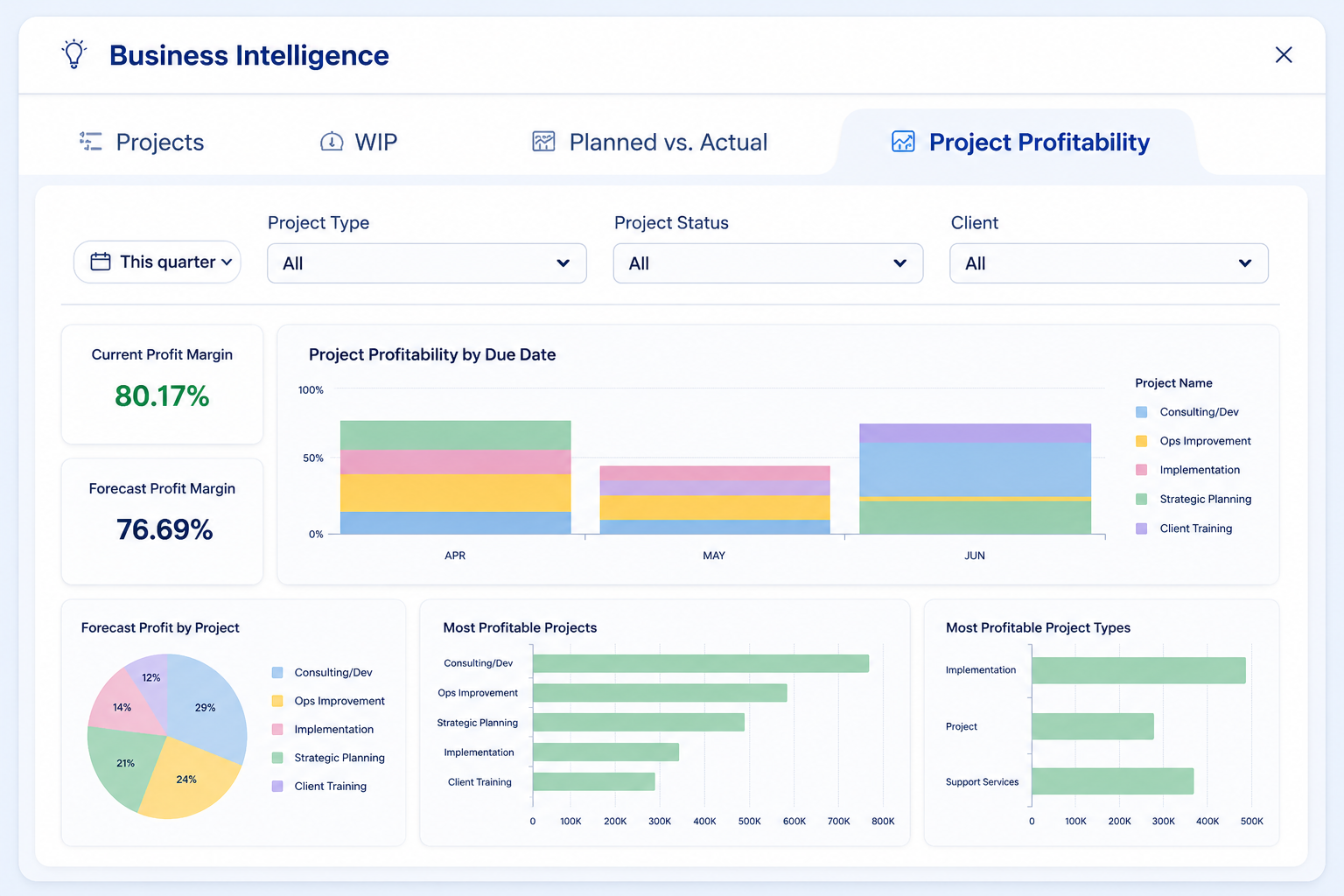Click the Most Profitable Project Types heading
This screenshot has width=1344, height=896.
1038,627
